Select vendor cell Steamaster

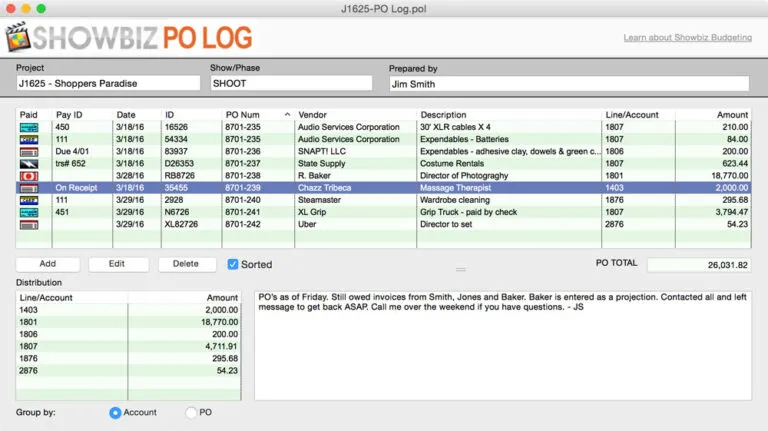[319, 200]
